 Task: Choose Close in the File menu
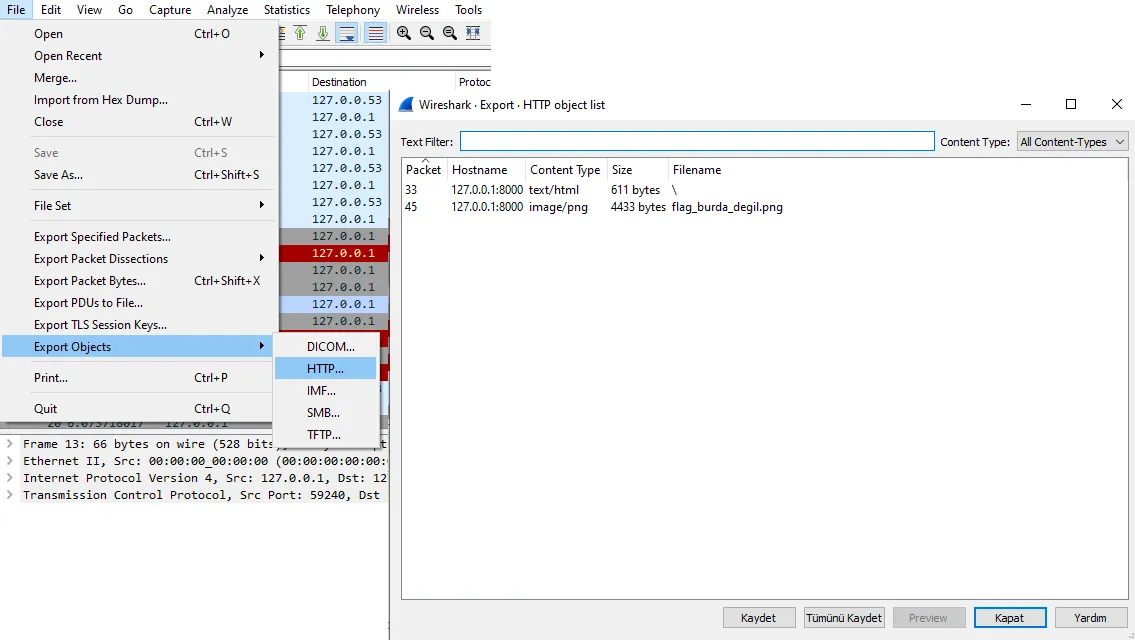139,122
